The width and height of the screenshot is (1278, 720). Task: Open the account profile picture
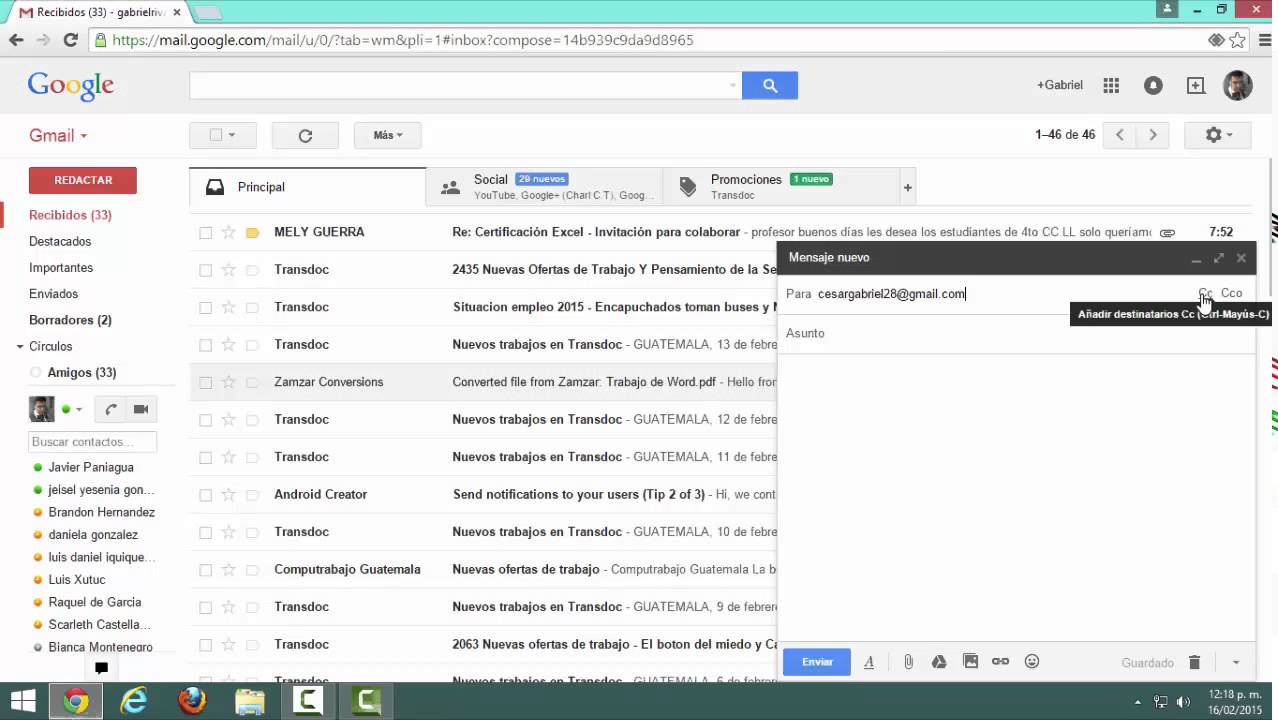pos(1238,85)
